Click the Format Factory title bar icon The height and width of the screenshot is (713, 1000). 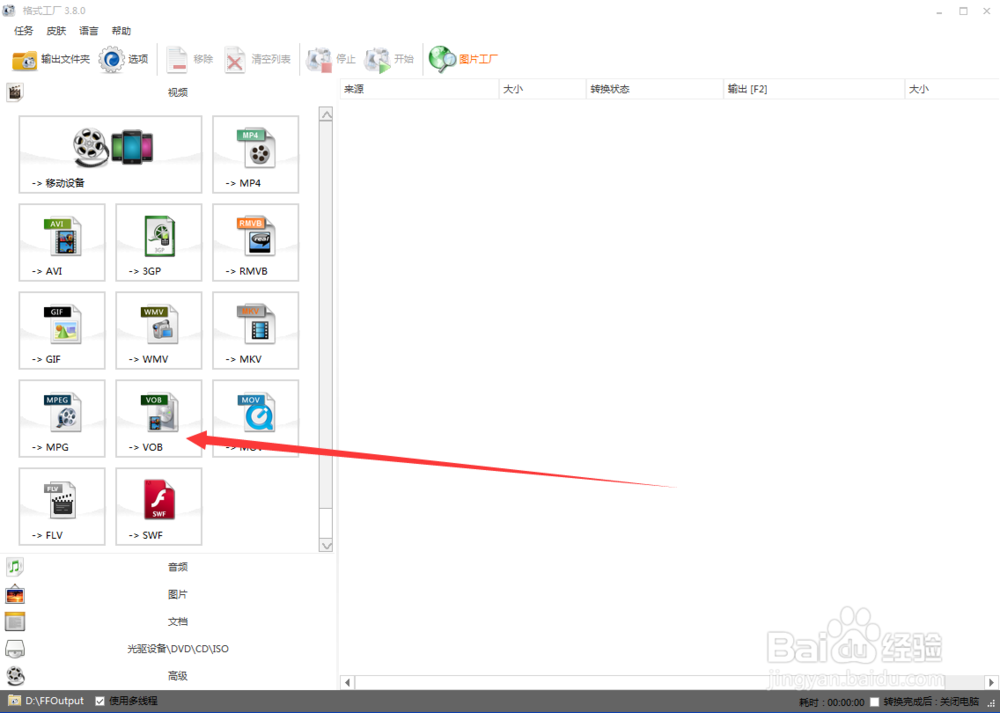click(x=9, y=10)
